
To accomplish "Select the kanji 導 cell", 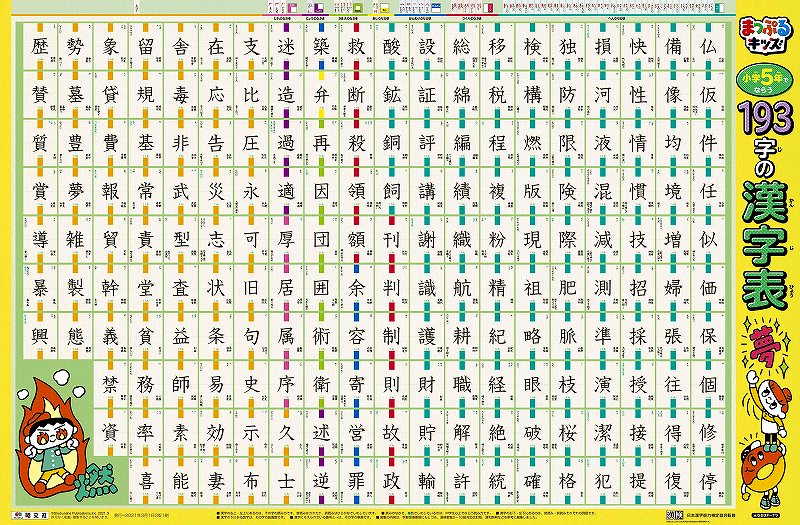I will click(x=39, y=240).
